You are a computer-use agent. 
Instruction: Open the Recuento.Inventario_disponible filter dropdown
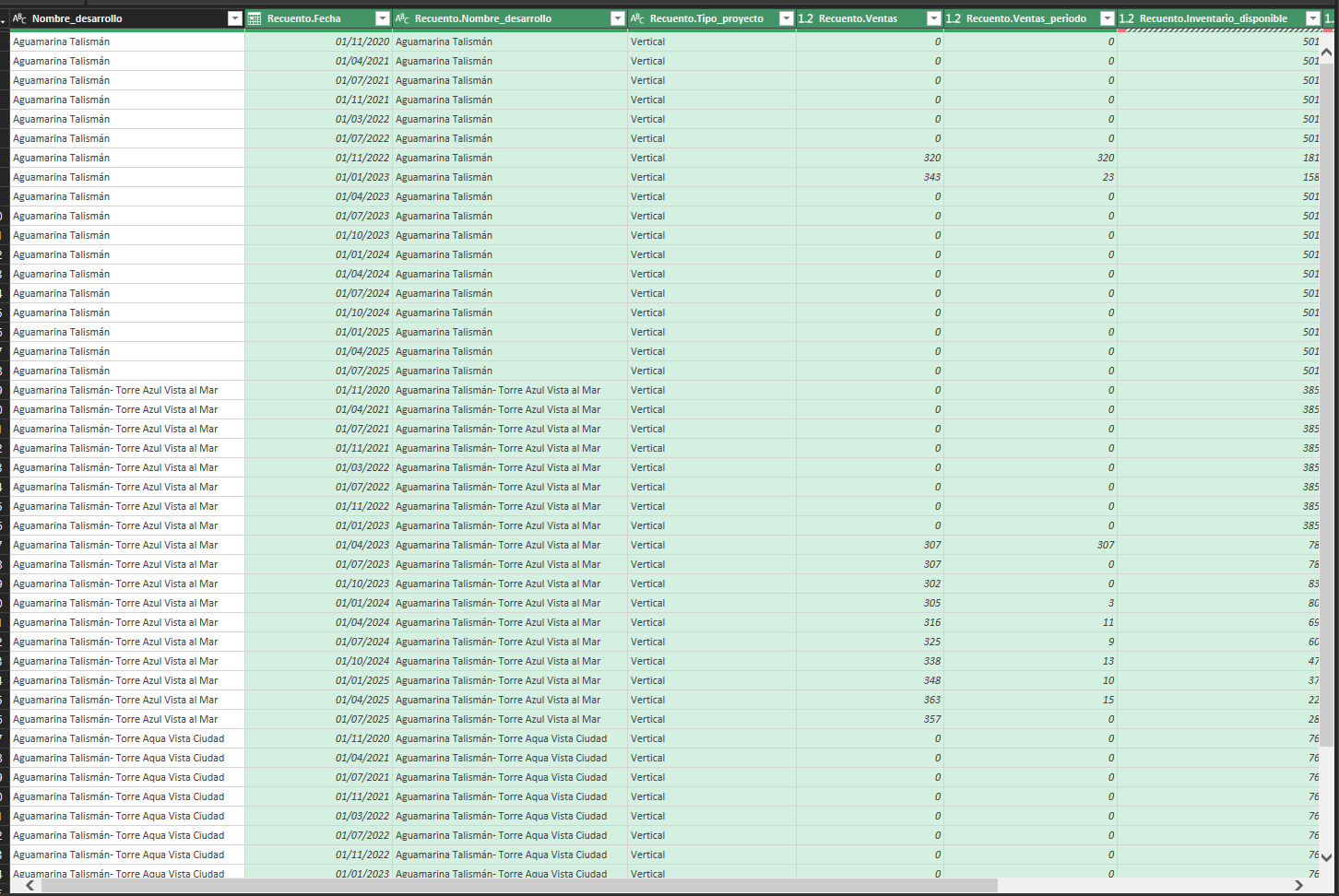(x=1312, y=18)
